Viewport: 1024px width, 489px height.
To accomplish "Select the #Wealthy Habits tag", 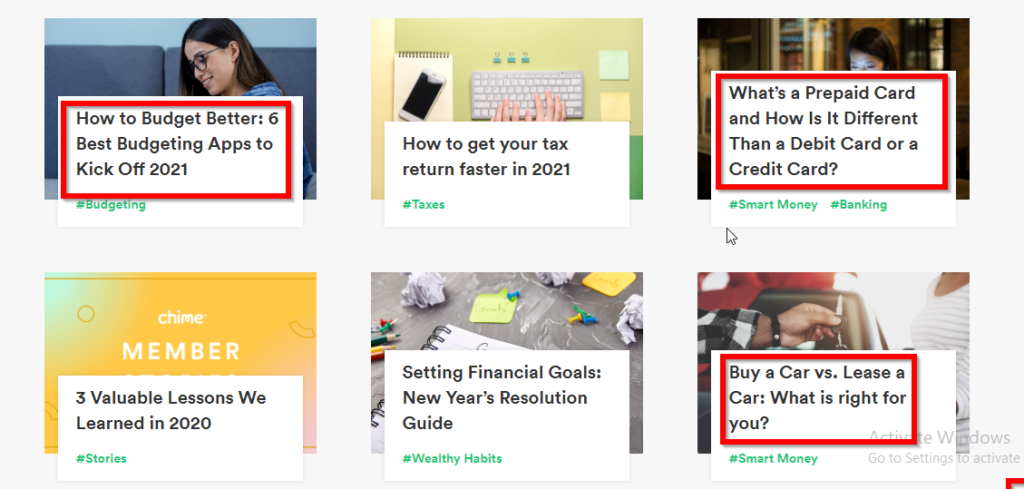I will 452,459.
